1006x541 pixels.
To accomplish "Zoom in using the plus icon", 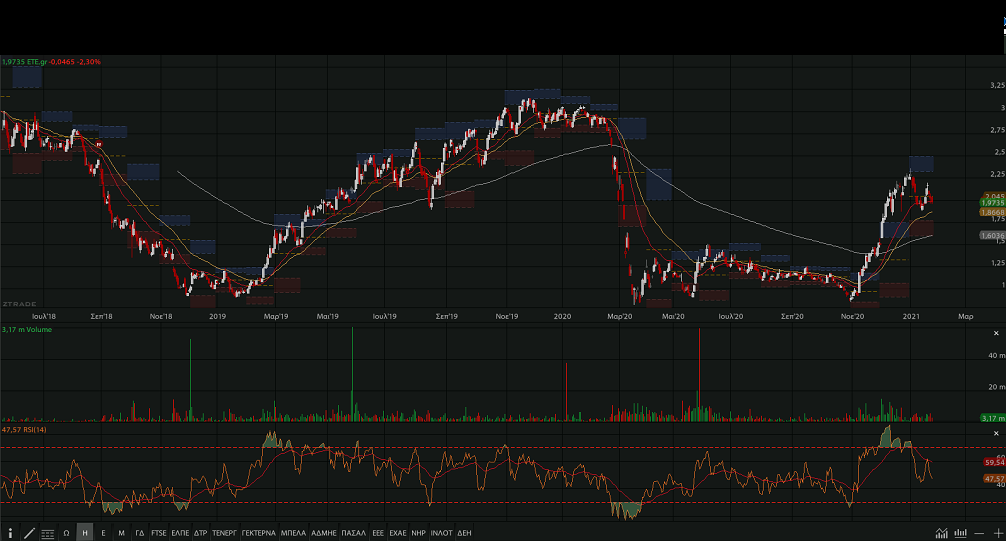I will coord(996,533).
